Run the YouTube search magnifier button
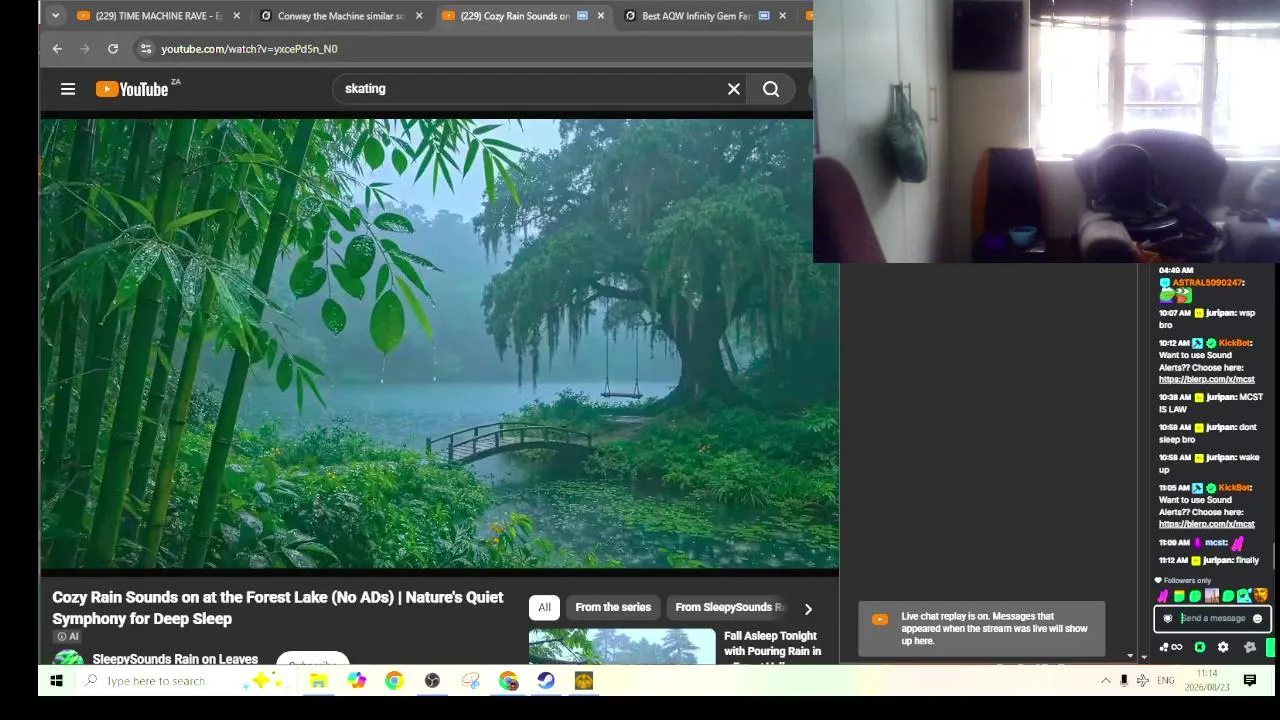The height and width of the screenshot is (720, 1280). (771, 89)
